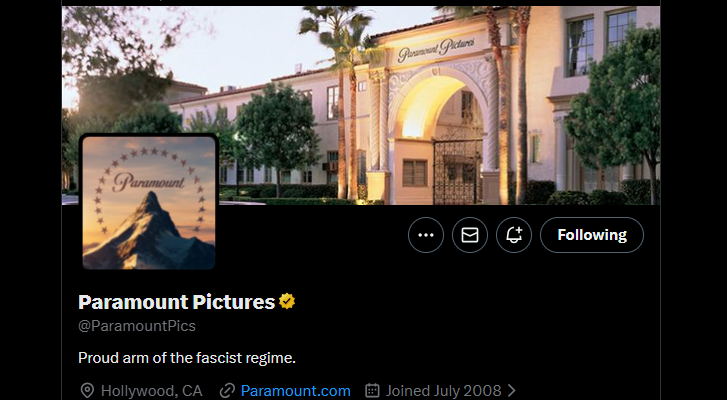Click the calendar icon
This screenshot has height=400, width=727.
372,390
